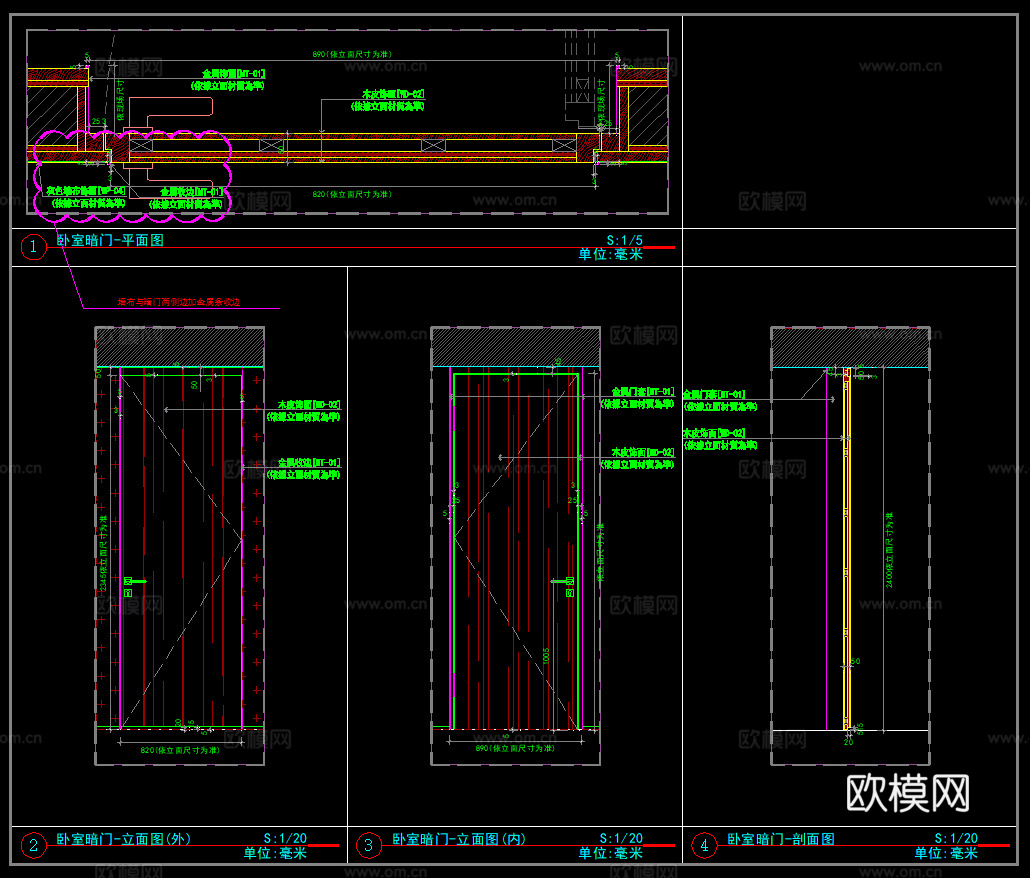
Task: Select the circled drawing number 1
Action: pyautogui.click(x=34, y=247)
